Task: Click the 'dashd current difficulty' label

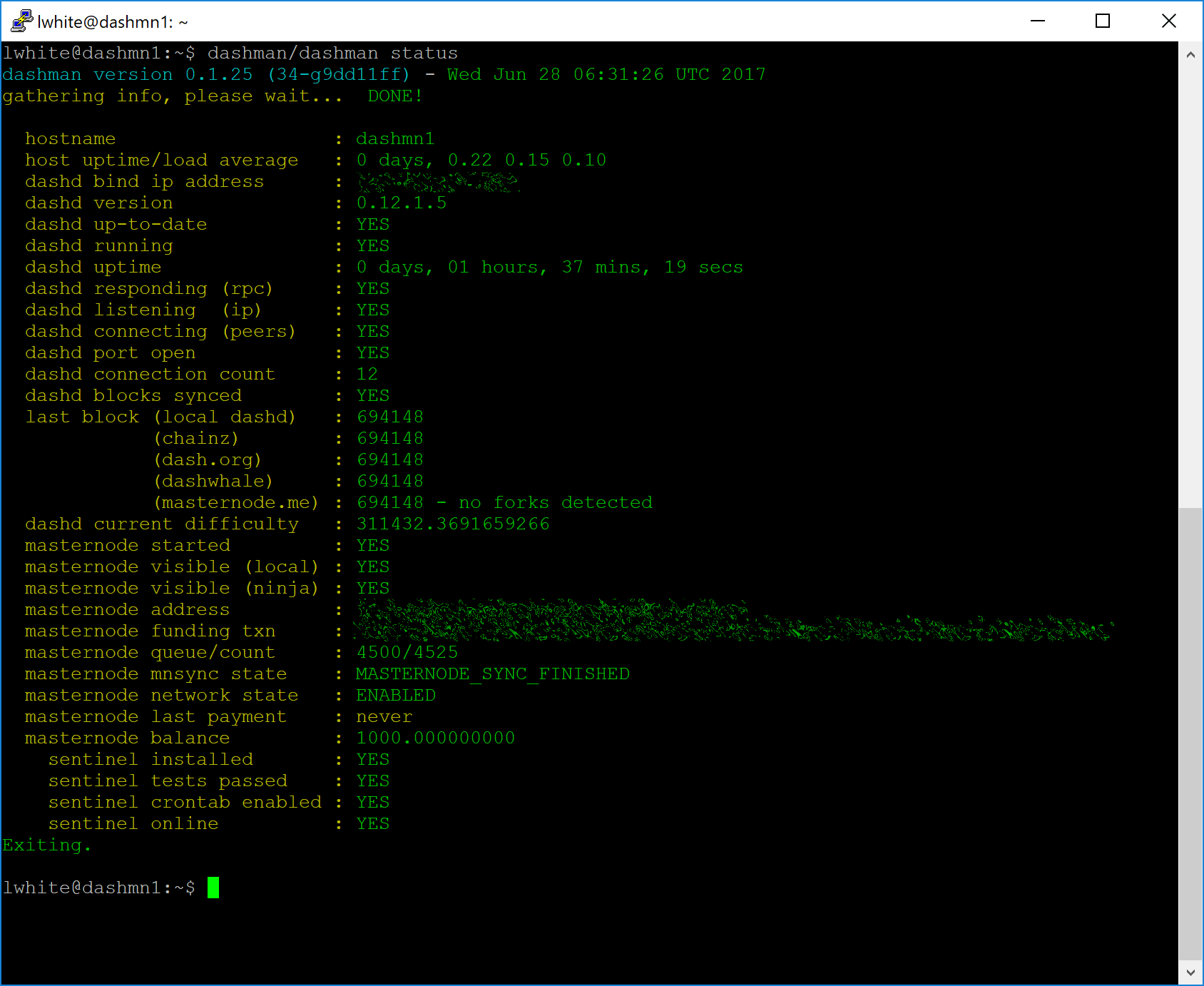Action: (x=161, y=524)
